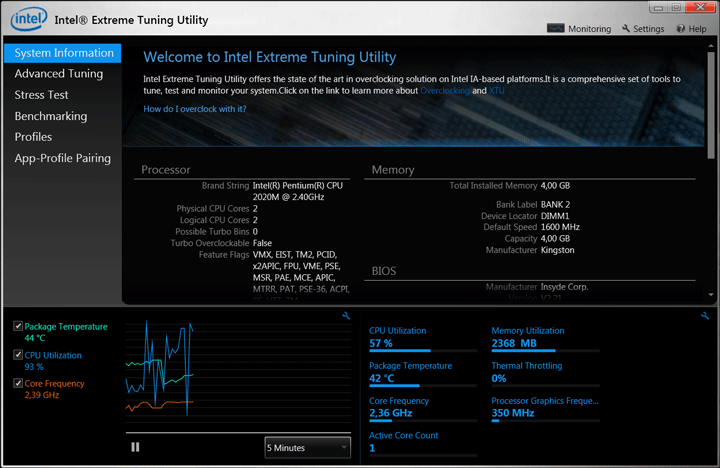Open the 5 Minutes time range dropdown
Image resolution: width=720 pixels, height=468 pixels.
click(x=307, y=447)
